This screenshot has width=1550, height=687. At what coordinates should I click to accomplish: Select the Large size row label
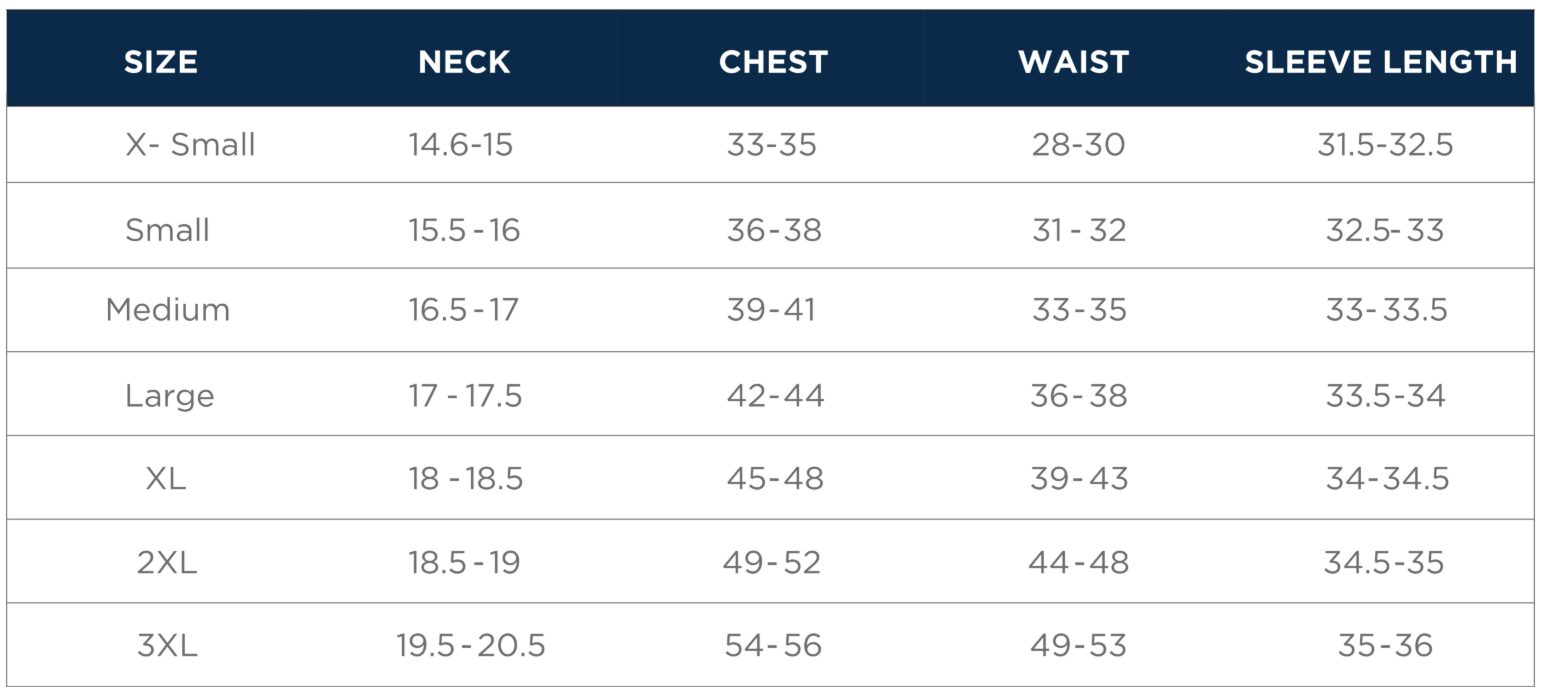(169, 396)
